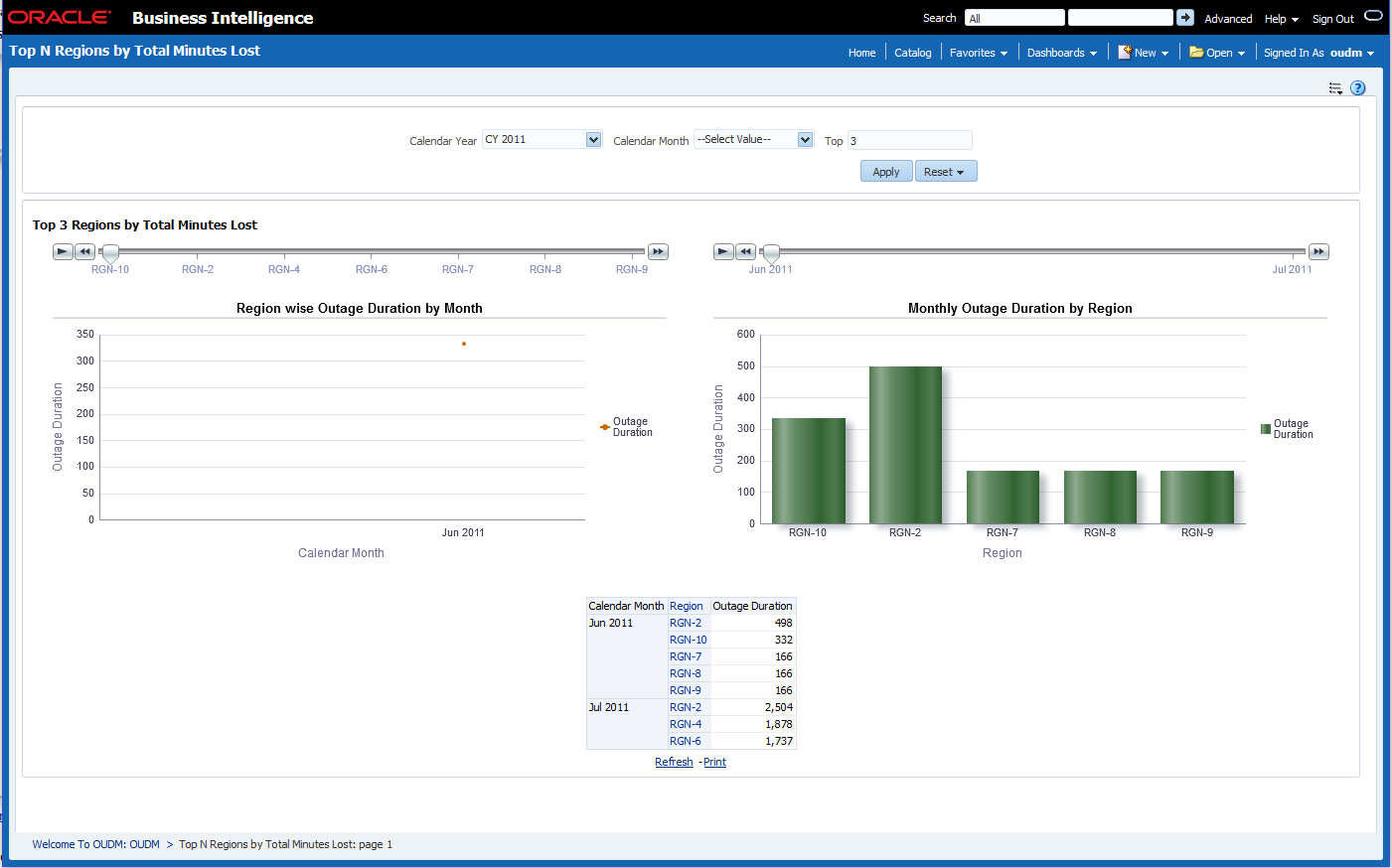Step back on the month slider
1392x868 pixels.
point(745,252)
